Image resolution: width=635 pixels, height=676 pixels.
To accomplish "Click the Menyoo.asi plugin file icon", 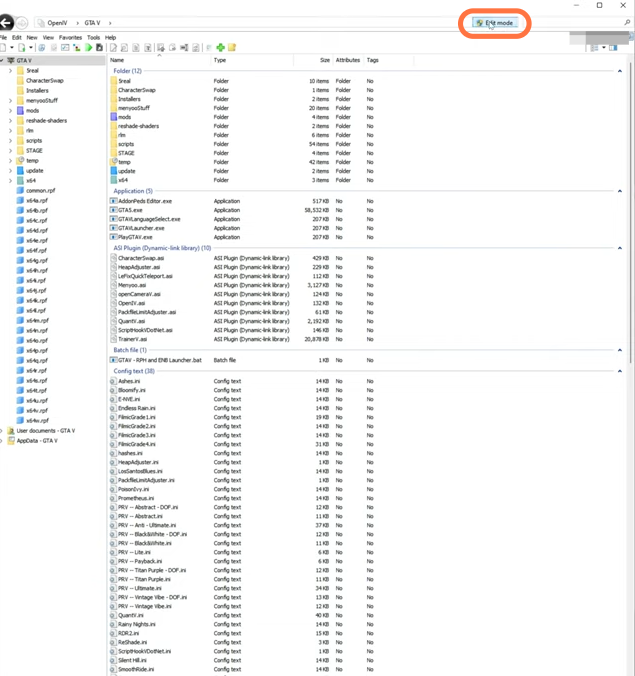I will [x=112, y=285].
